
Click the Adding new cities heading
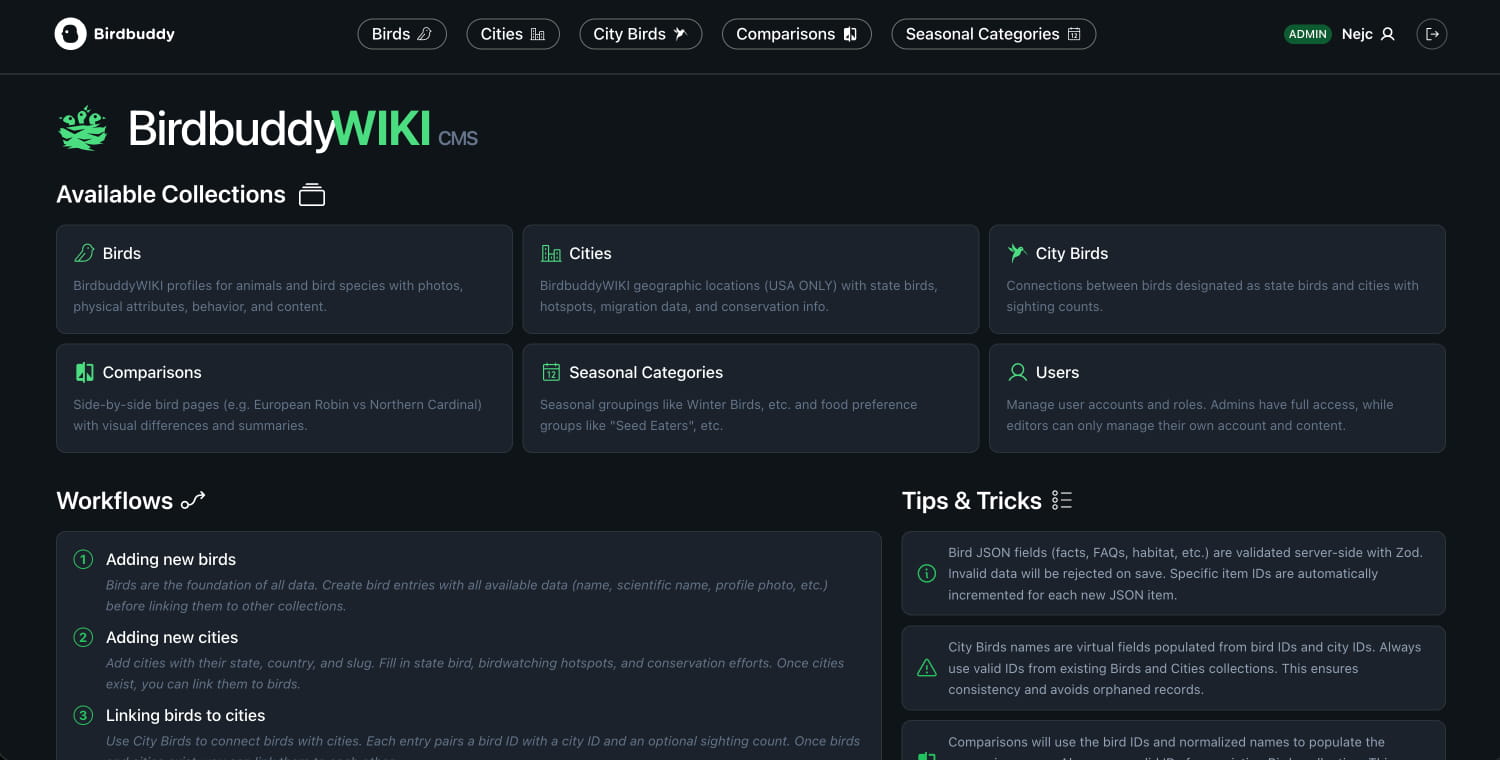click(172, 637)
